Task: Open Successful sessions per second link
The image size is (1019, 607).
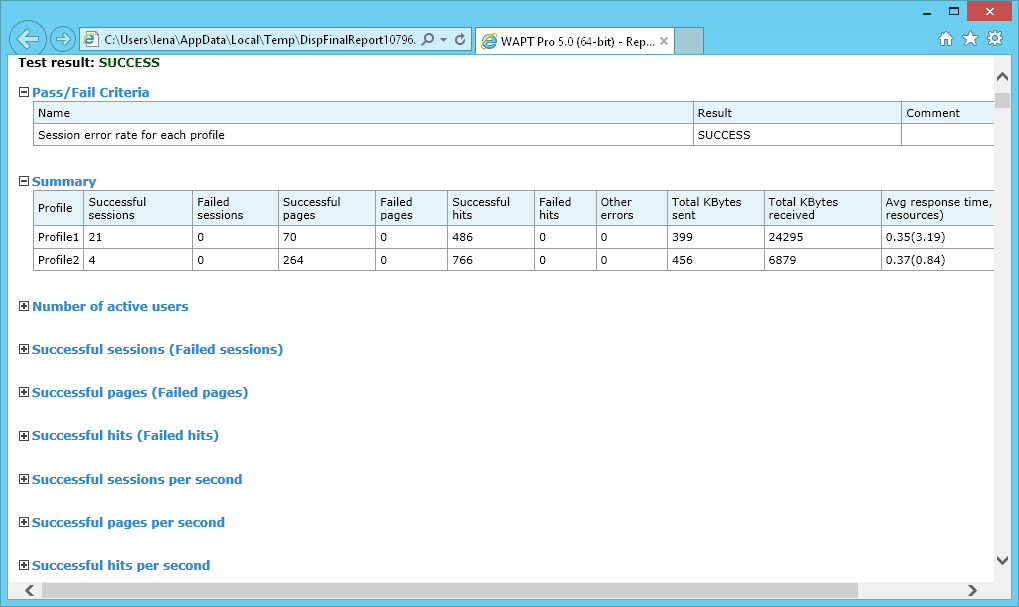Action: 136,479
